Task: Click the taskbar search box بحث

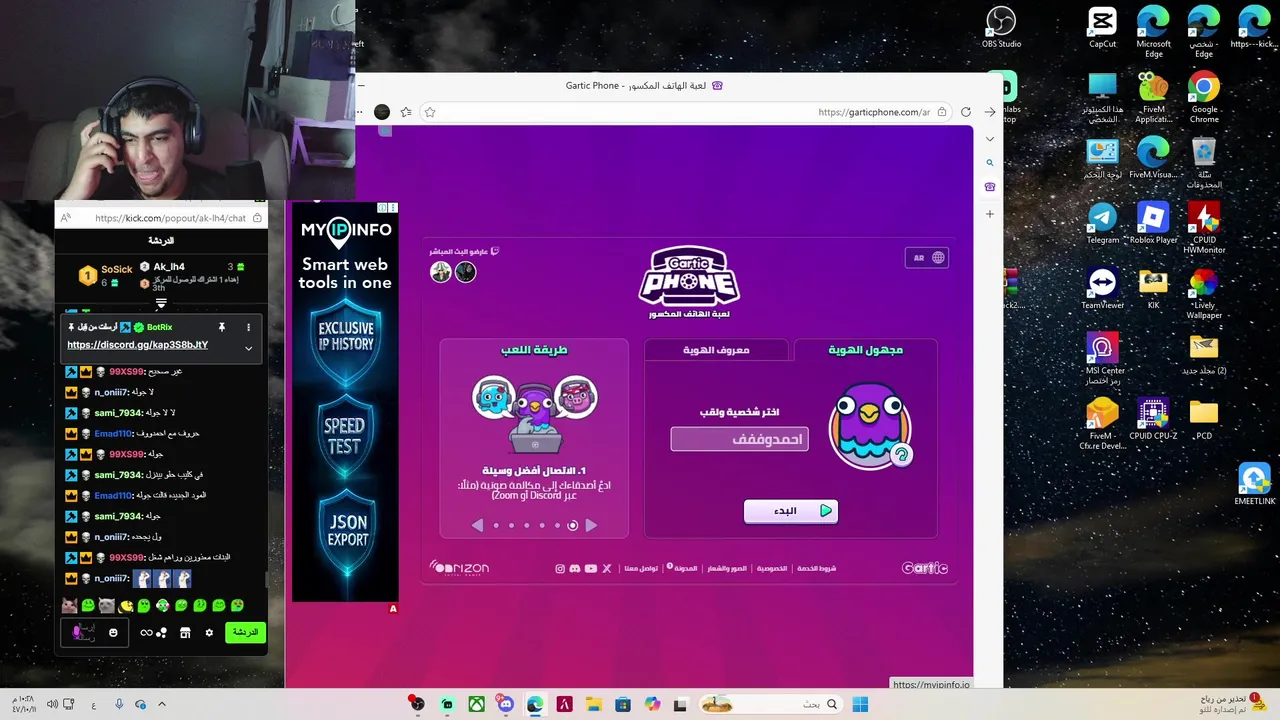Action: coord(770,704)
